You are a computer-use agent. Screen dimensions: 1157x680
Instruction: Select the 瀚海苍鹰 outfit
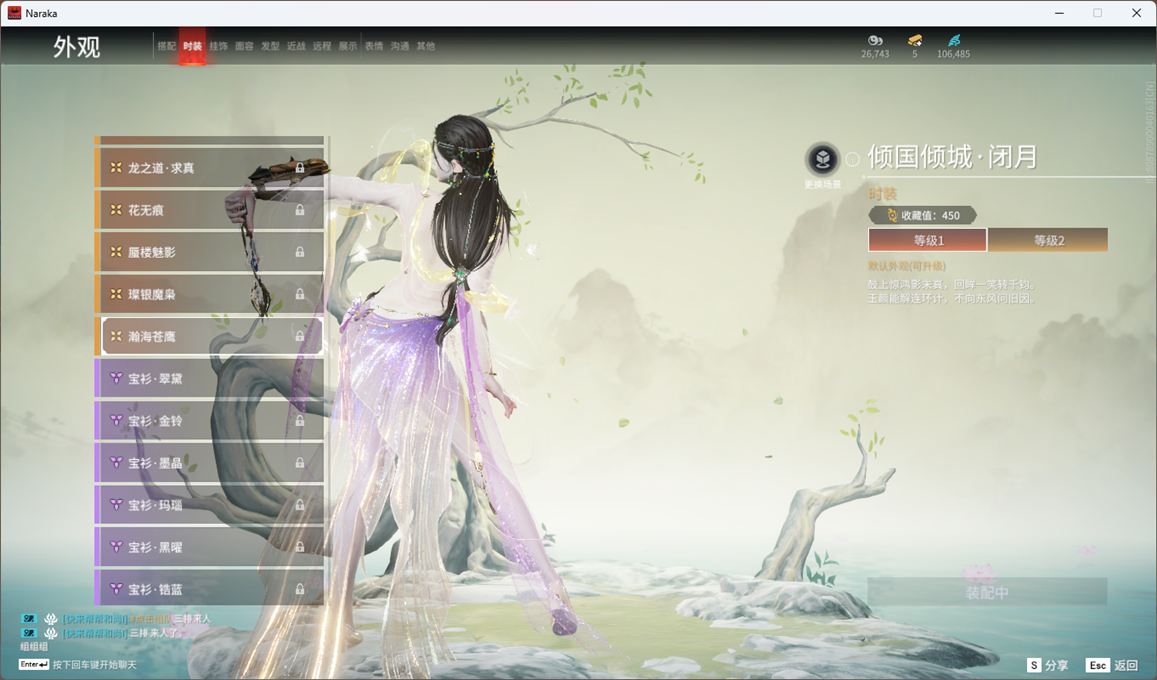click(x=211, y=336)
